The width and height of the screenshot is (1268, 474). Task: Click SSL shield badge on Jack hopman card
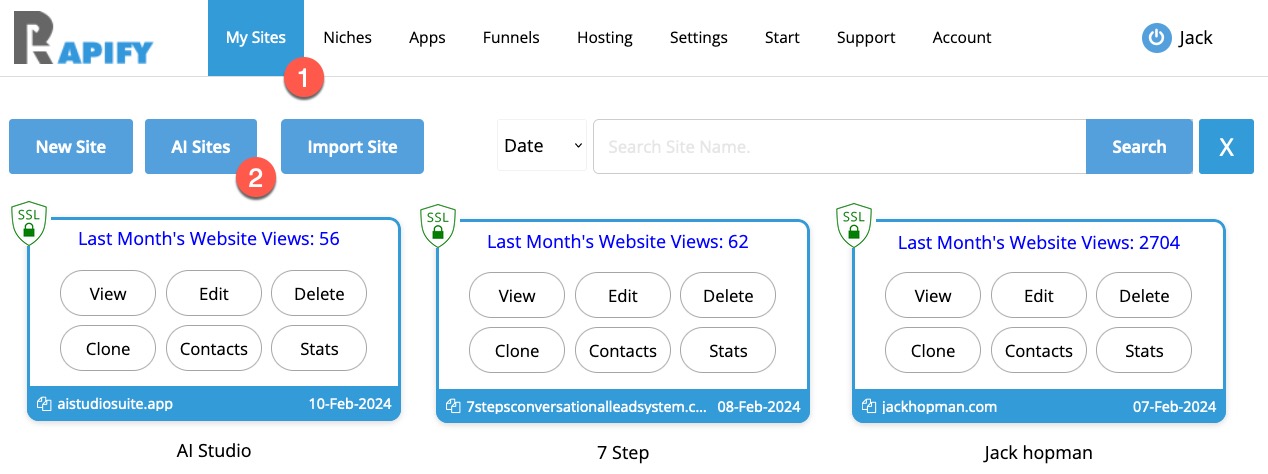point(853,224)
